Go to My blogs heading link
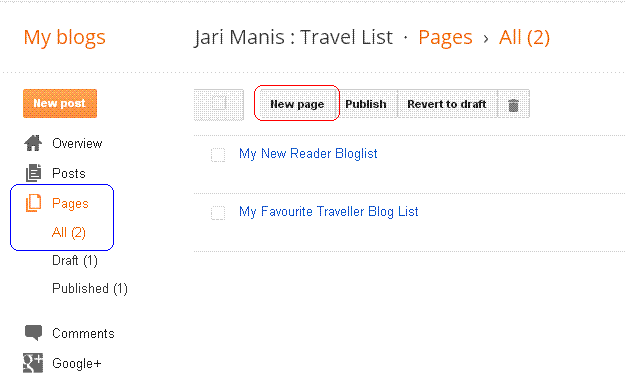The image size is (626, 380). pos(65,38)
